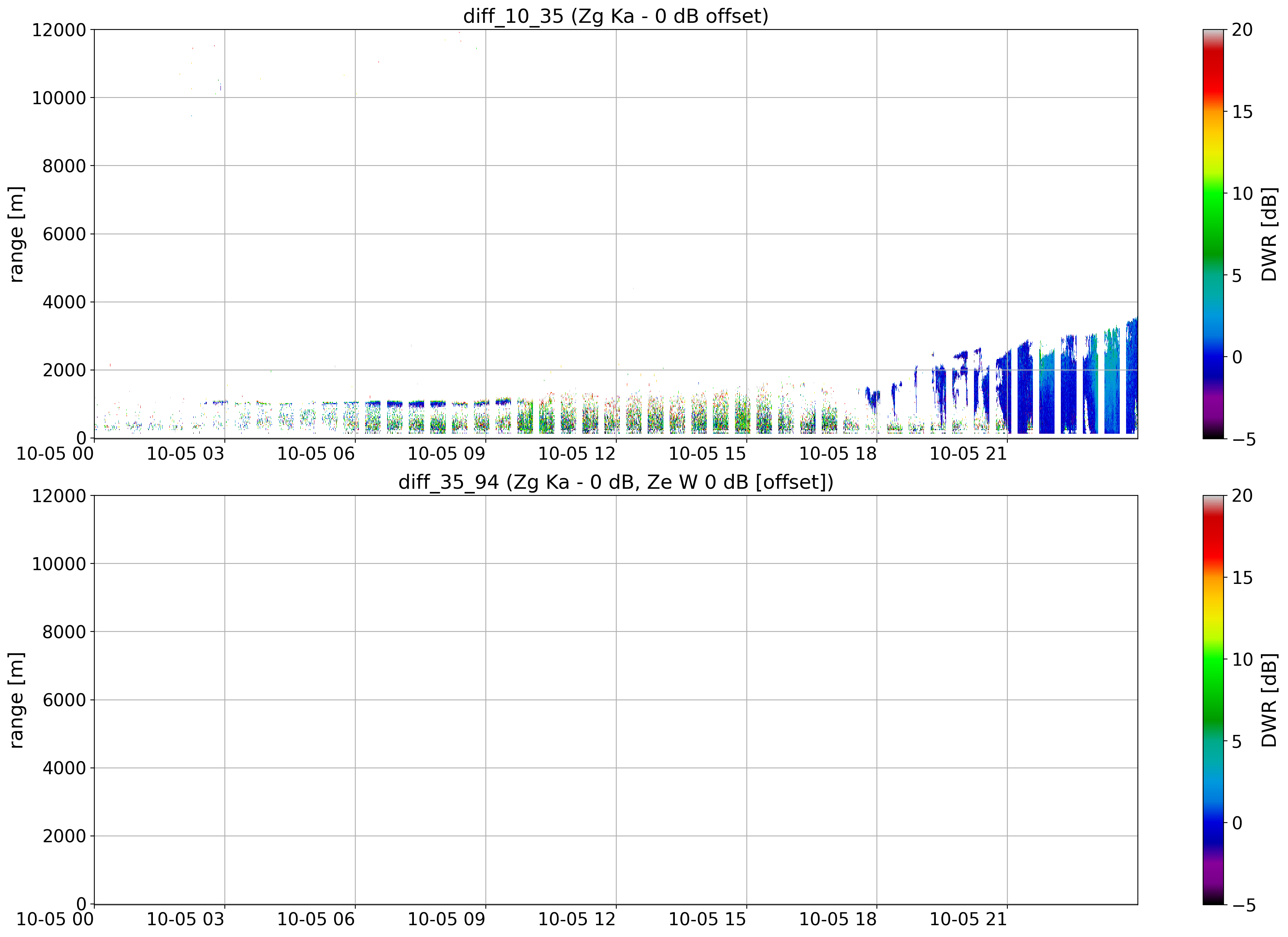Click the "2000" range tick on diff_35_94 plot
1288x937 pixels.
(x=64, y=836)
